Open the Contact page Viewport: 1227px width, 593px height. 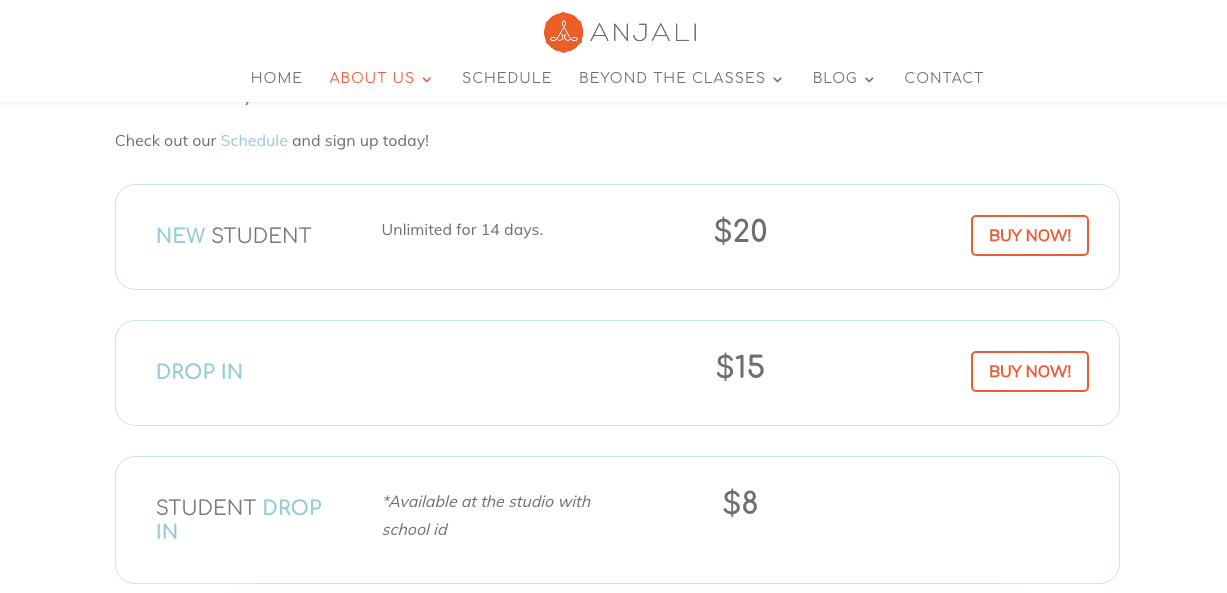944,78
